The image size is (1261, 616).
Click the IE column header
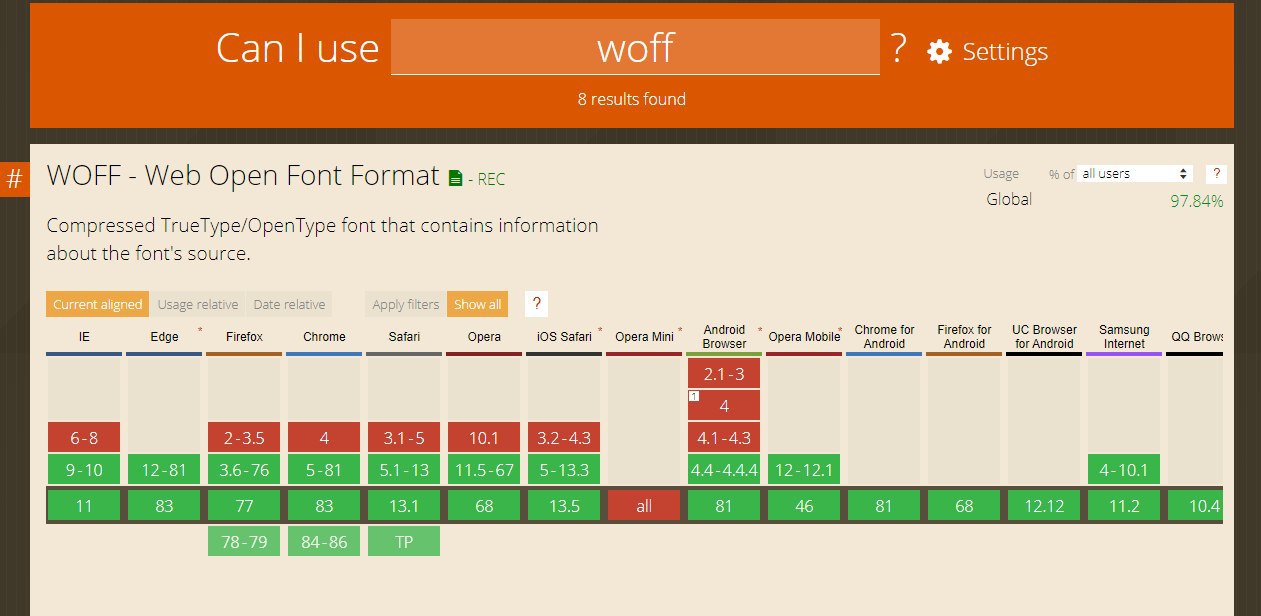tap(84, 338)
